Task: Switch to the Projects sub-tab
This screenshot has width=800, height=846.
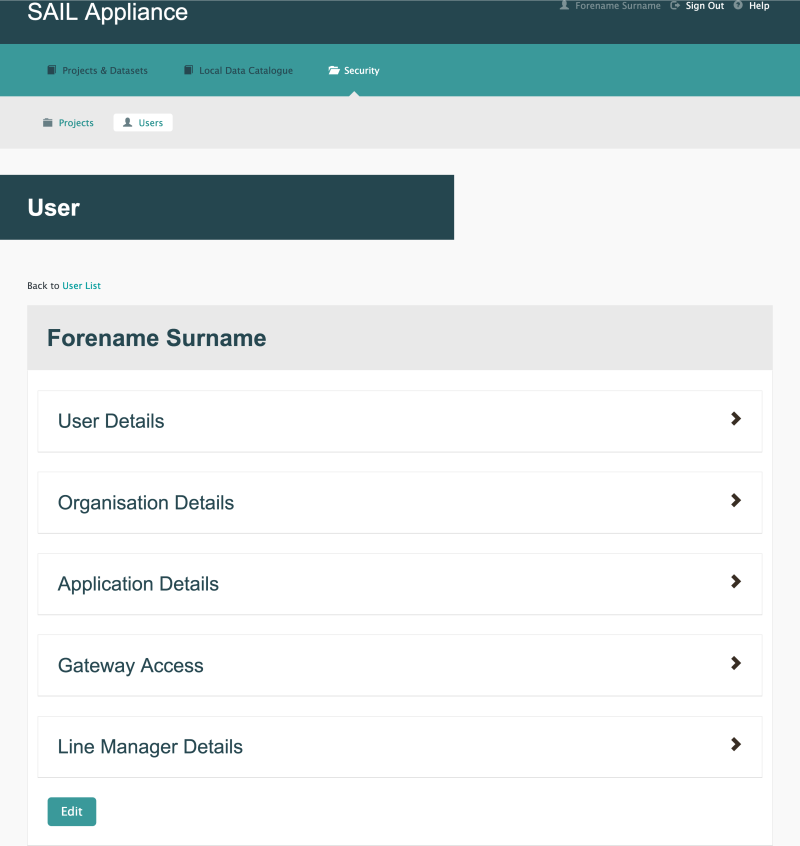Action: (68, 122)
